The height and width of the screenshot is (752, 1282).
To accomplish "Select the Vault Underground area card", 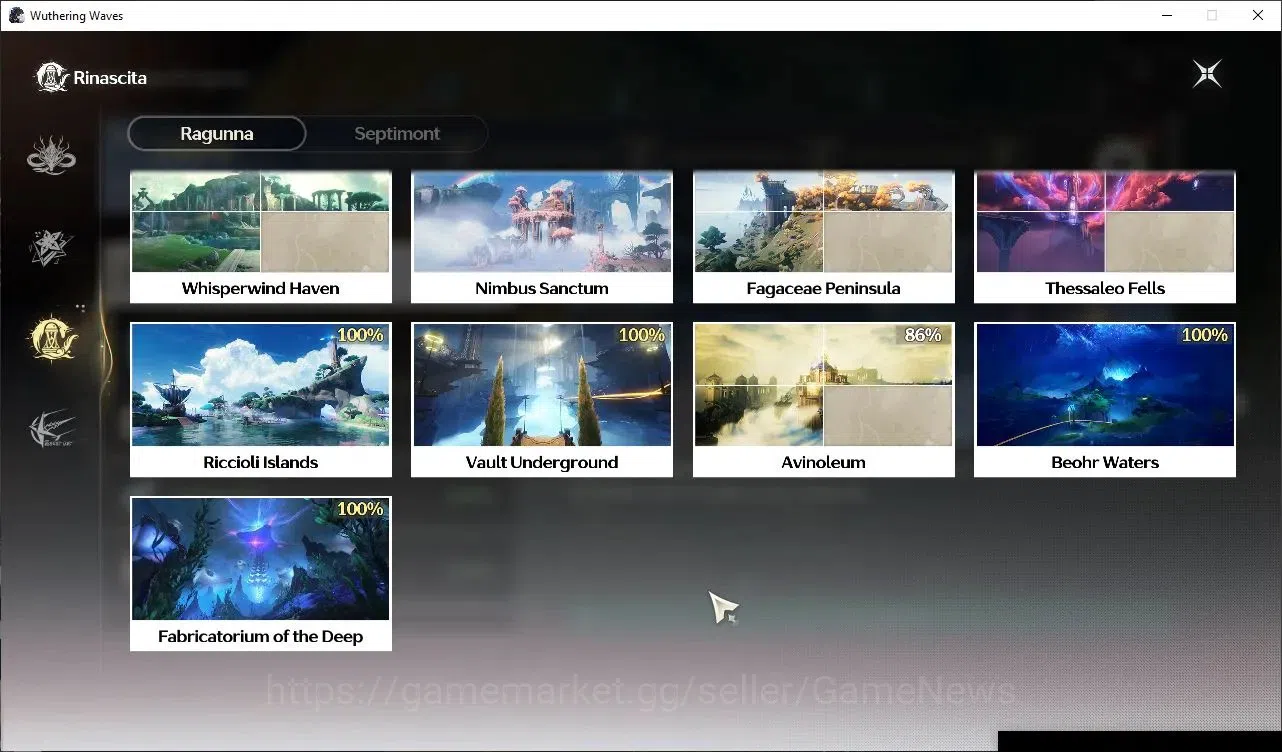I will pyautogui.click(x=542, y=400).
